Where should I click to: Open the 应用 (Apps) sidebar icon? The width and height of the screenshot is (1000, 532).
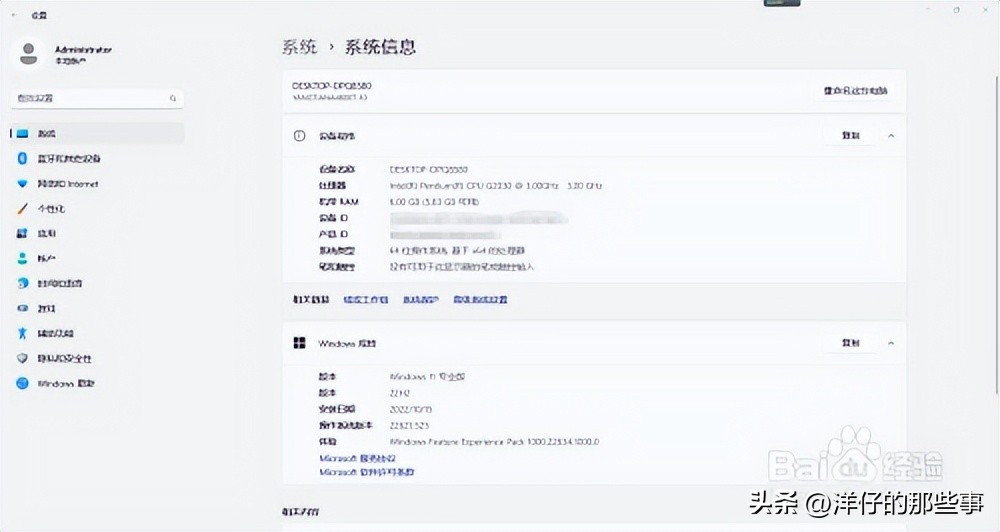click(x=22, y=233)
